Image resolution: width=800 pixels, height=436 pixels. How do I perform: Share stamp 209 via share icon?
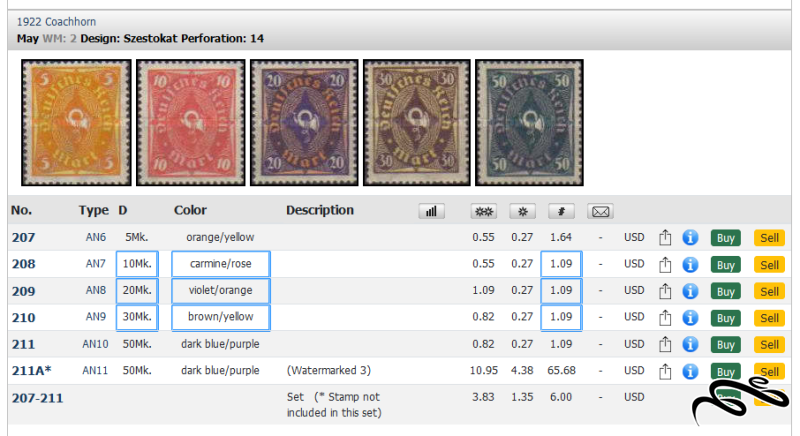point(665,291)
